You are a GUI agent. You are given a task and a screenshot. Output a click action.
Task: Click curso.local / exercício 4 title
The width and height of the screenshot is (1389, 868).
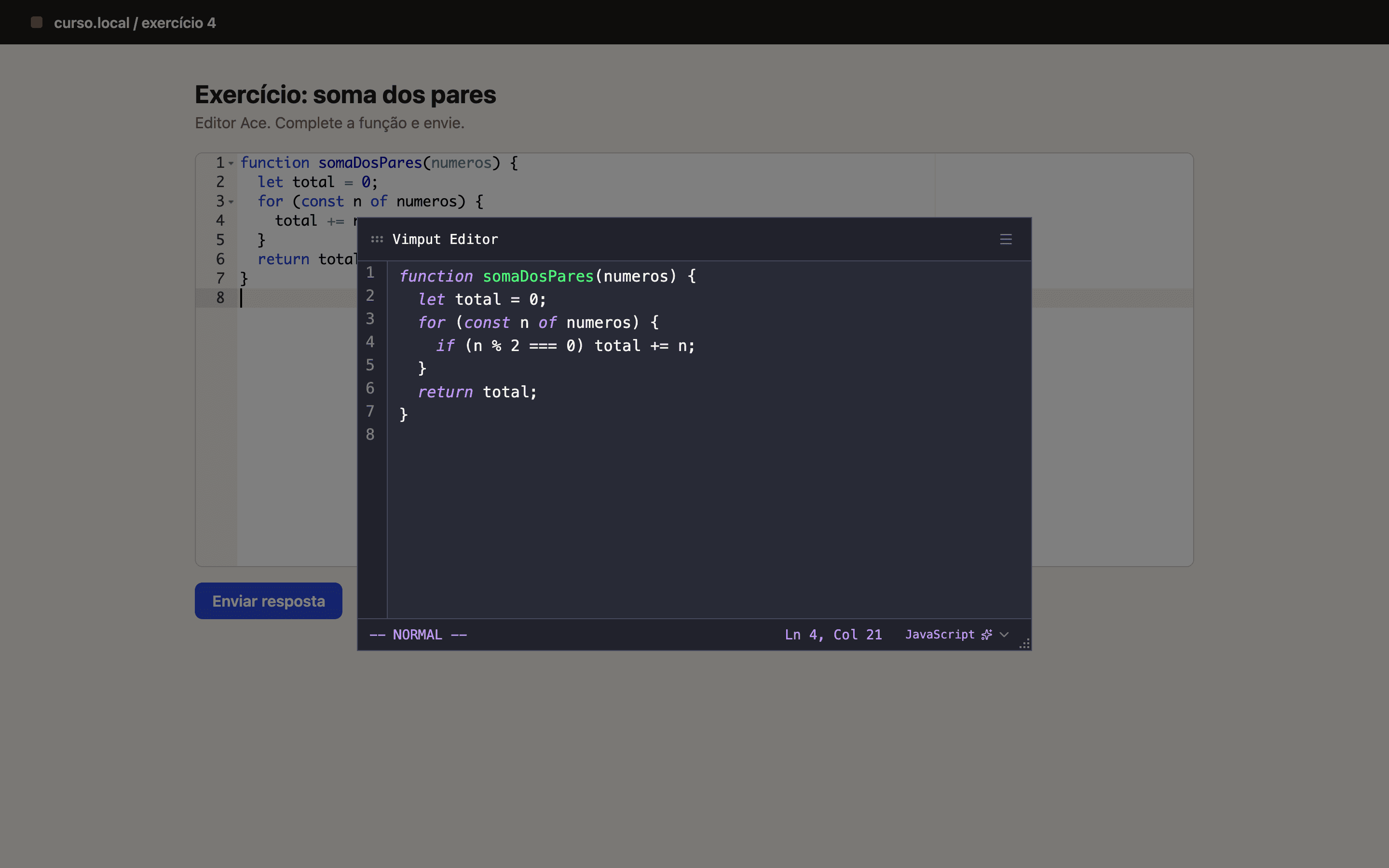pyautogui.click(x=135, y=23)
